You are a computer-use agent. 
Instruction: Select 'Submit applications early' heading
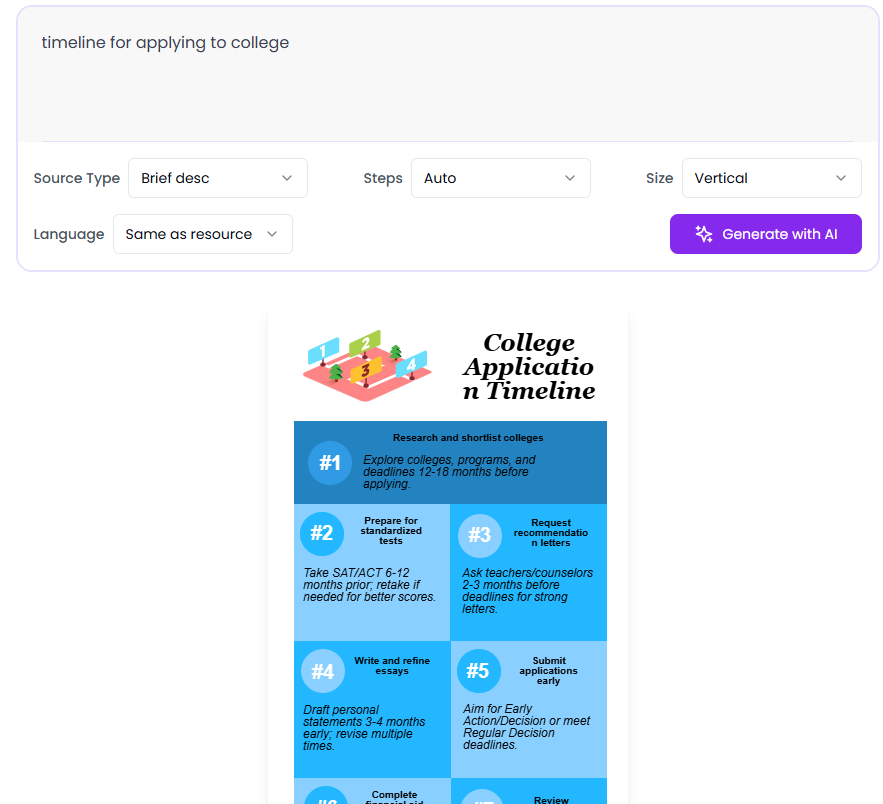(548, 671)
